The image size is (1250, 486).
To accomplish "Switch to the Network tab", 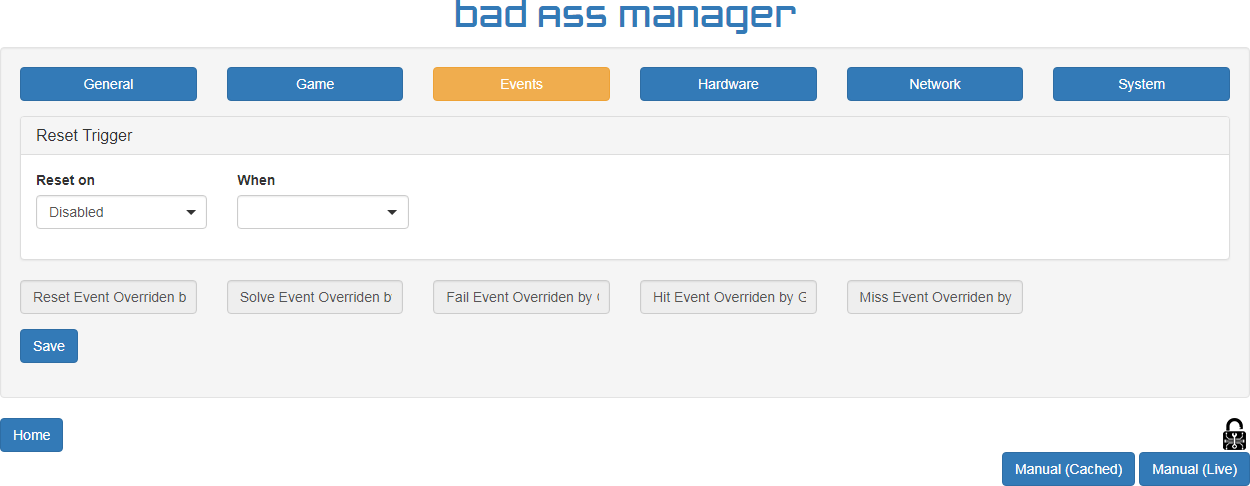I will [x=934, y=84].
